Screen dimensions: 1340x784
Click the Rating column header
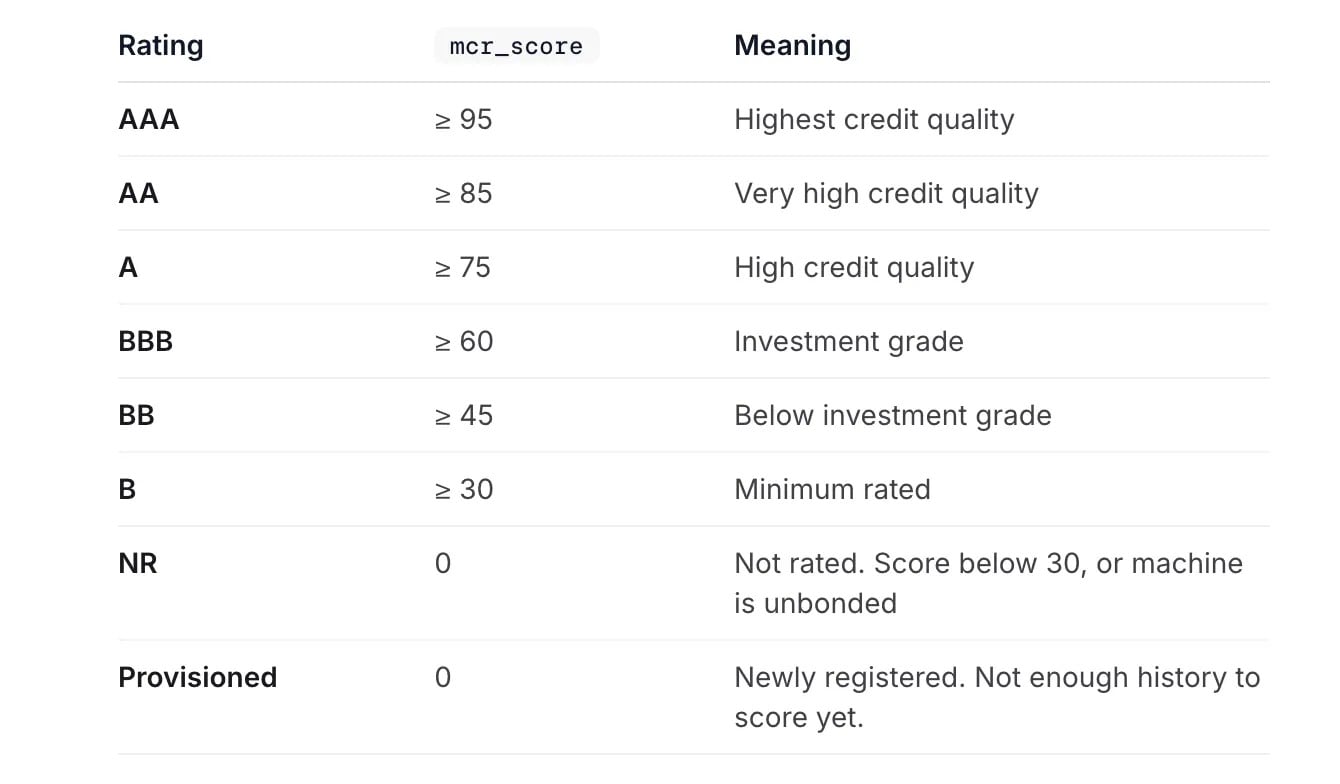[x=160, y=46]
